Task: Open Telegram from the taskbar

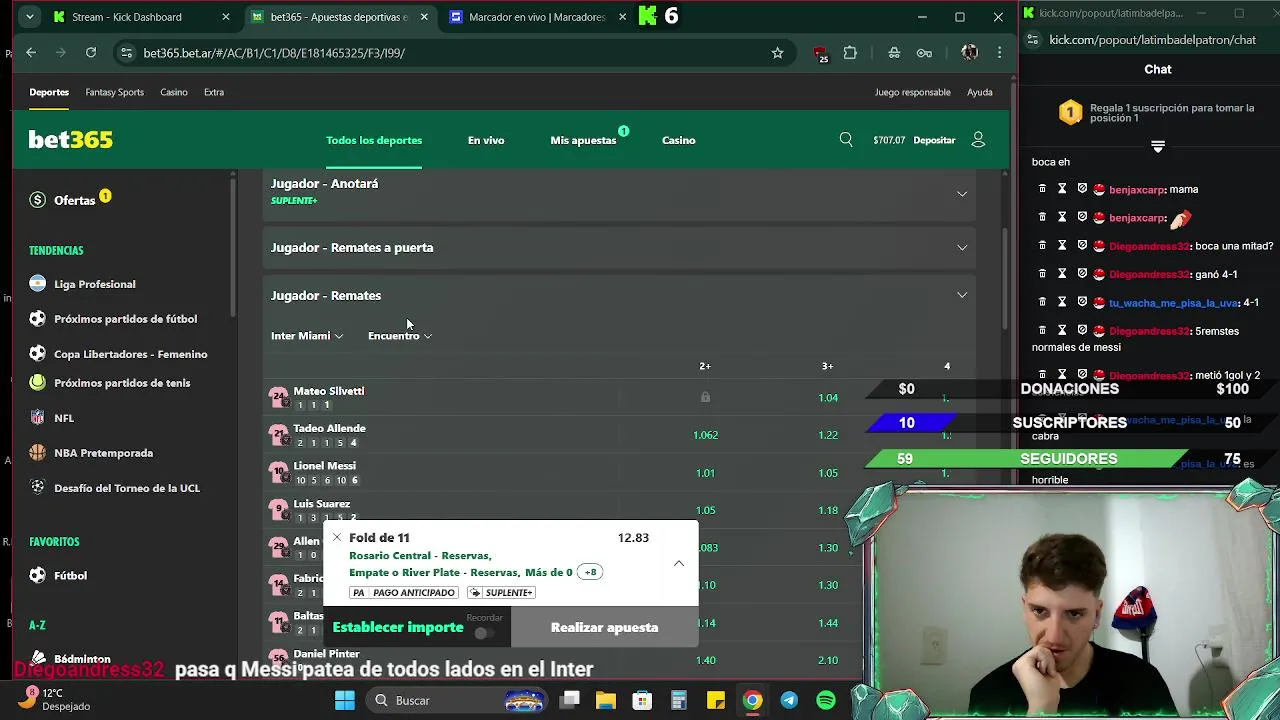Action: (x=789, y=700)
